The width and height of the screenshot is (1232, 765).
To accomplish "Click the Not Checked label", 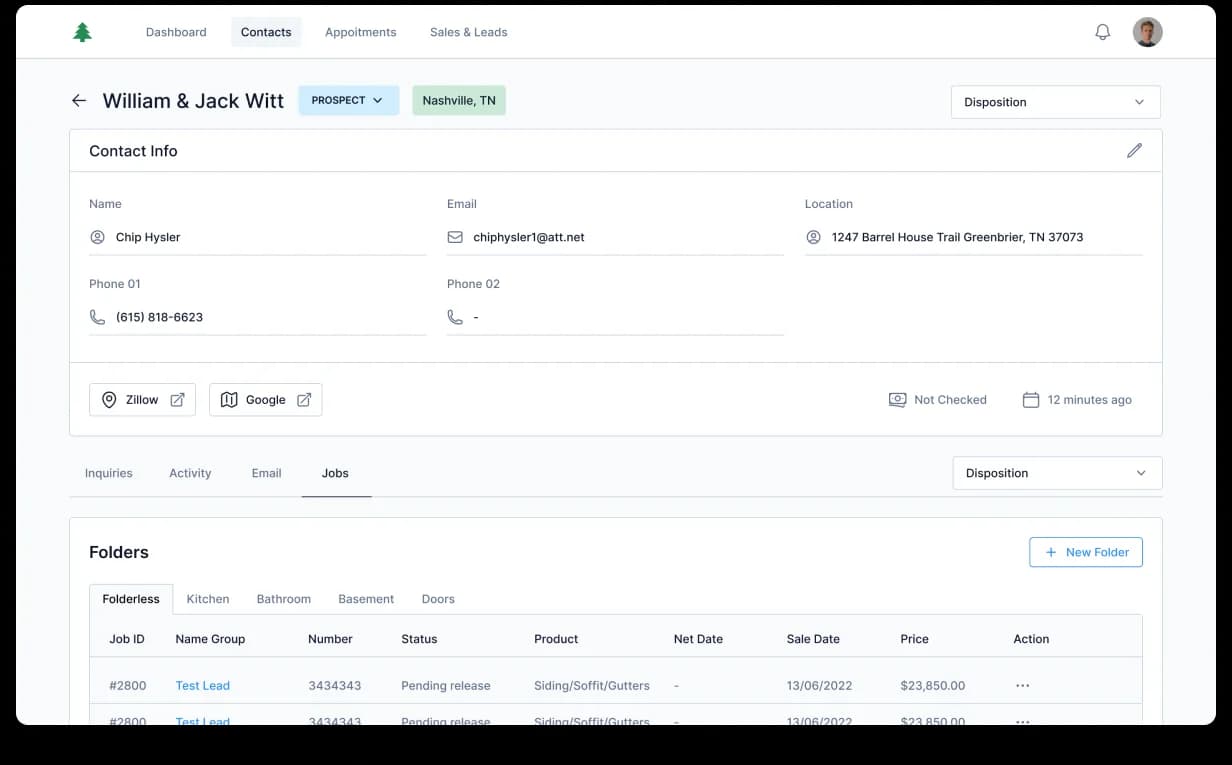I will click(x=950, y=400).
